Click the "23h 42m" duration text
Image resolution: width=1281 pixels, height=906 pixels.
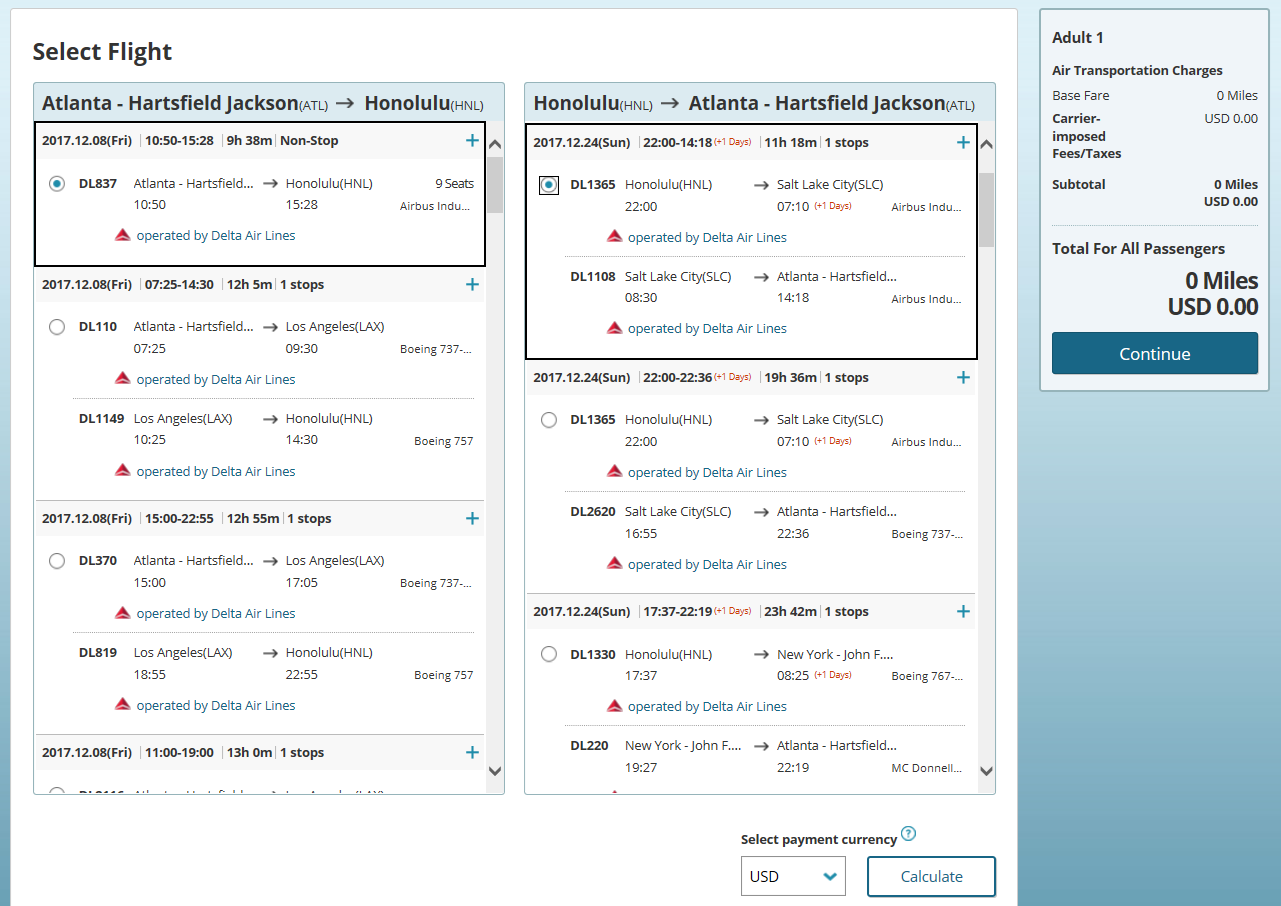pos(790,612)
